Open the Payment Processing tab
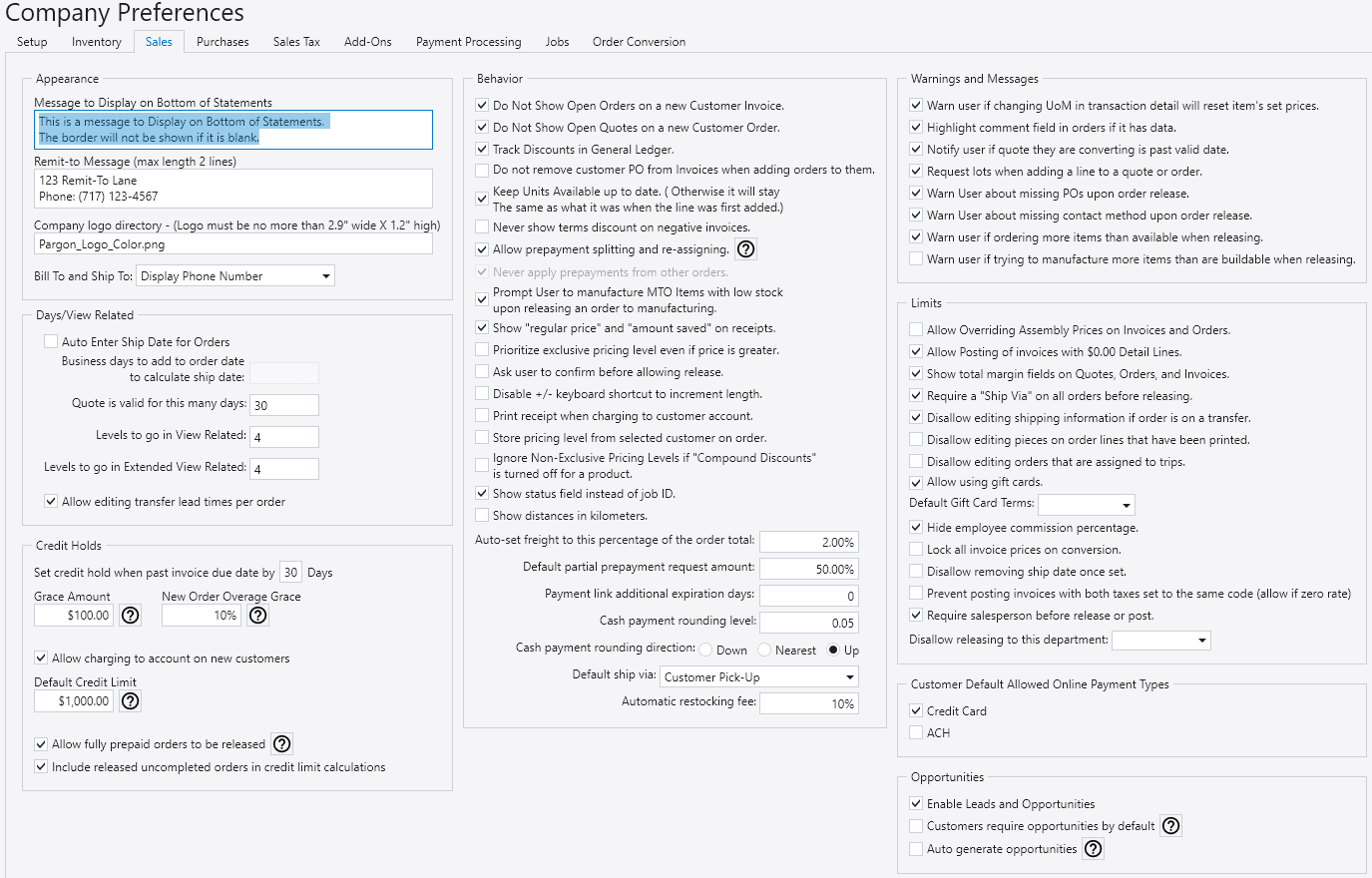Screen dimensions: 1372x878 pyautogui.click(x=468, y=42)
